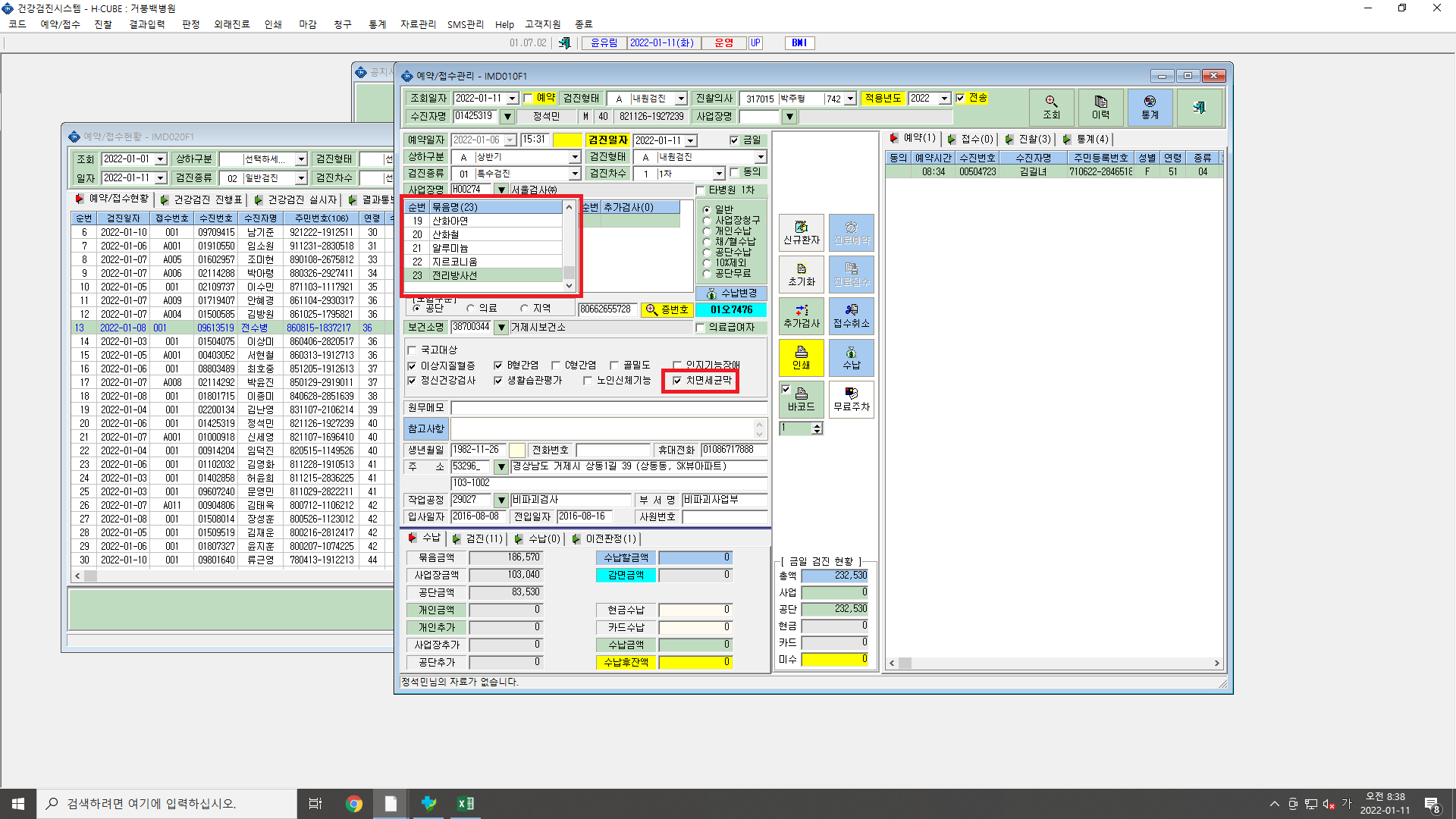Viewport: 1456px width, 819px height.
Task: Expand the 검진종류 특수검진 dropdown
Action: 574,174
